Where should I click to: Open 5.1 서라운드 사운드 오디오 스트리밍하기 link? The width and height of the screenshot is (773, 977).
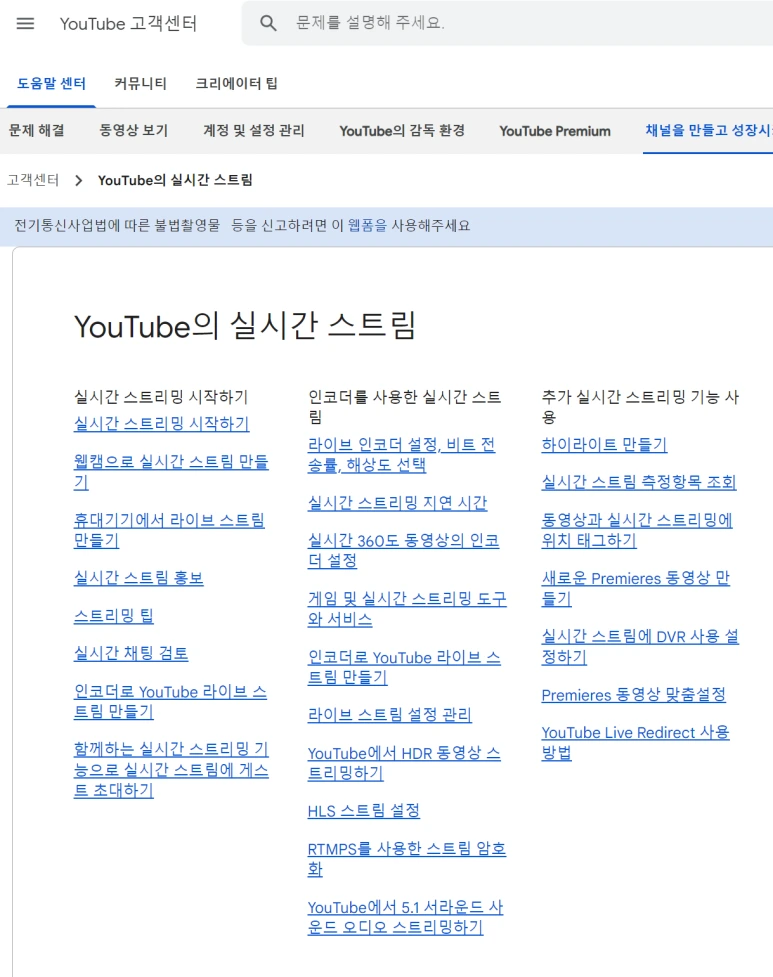[405, 917]
